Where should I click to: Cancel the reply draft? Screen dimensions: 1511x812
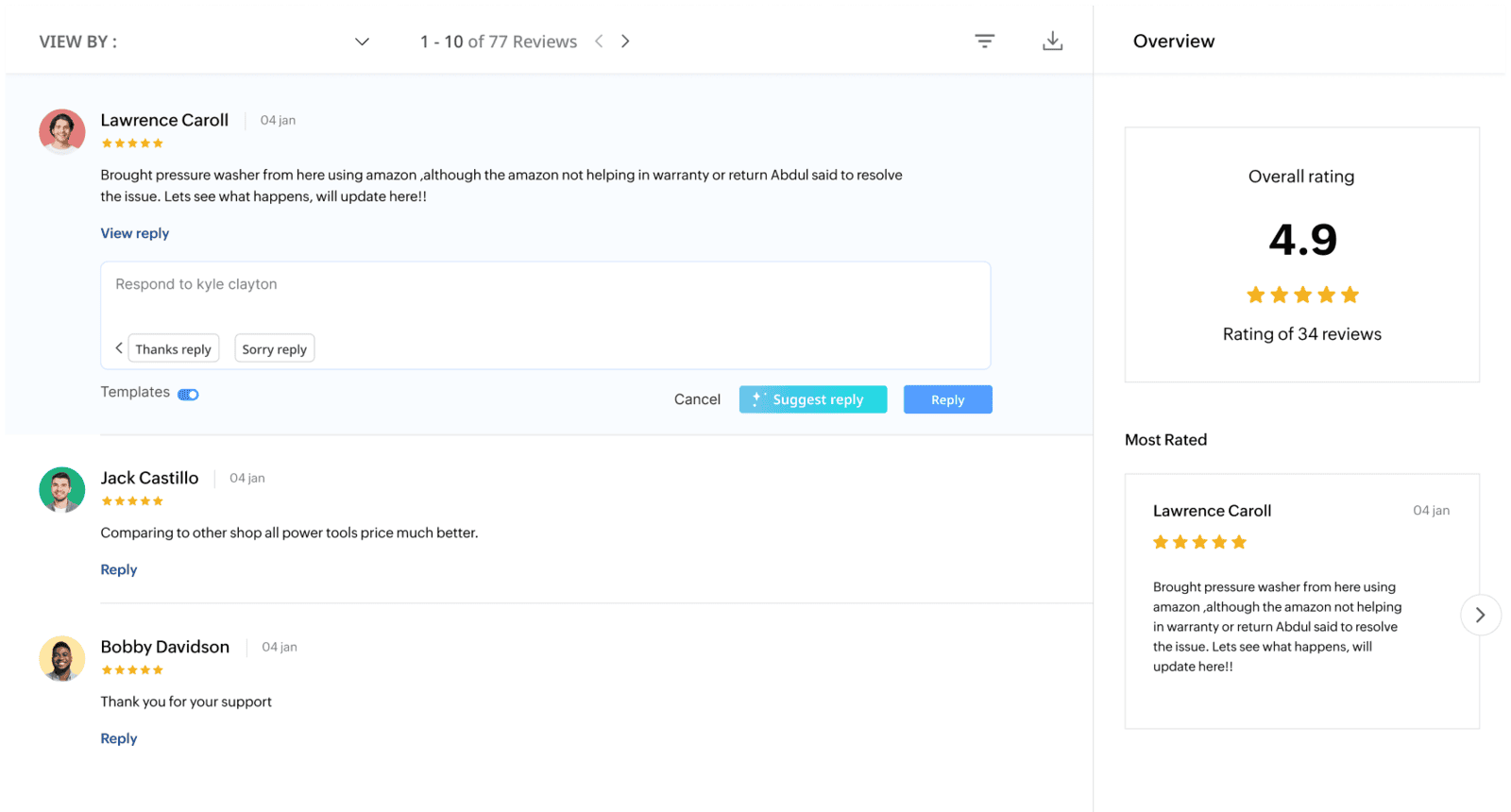point(697,399)
